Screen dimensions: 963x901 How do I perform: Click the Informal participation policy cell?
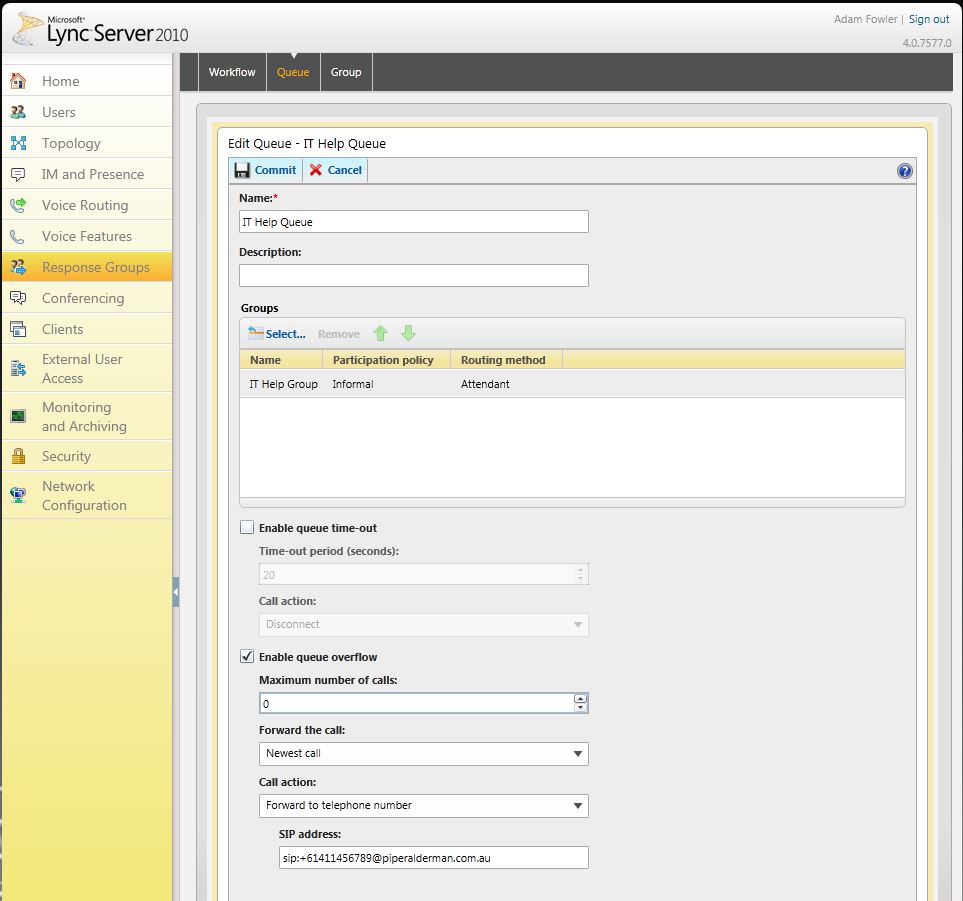click(x=353, y=384)
